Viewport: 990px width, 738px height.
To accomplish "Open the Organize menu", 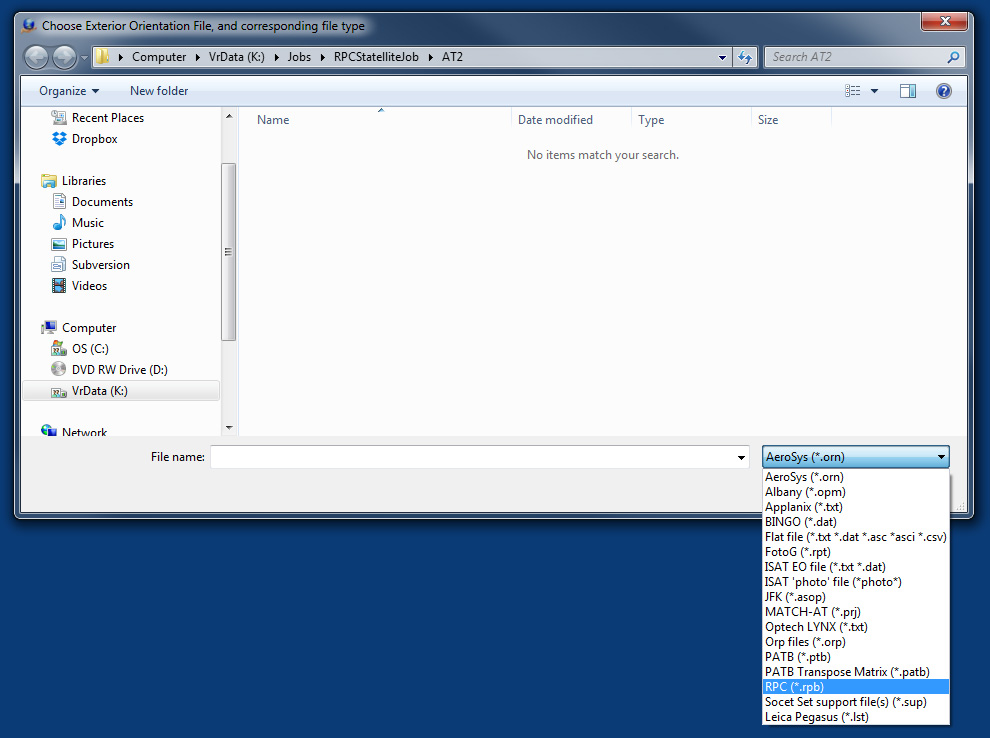I will point(69,91).
